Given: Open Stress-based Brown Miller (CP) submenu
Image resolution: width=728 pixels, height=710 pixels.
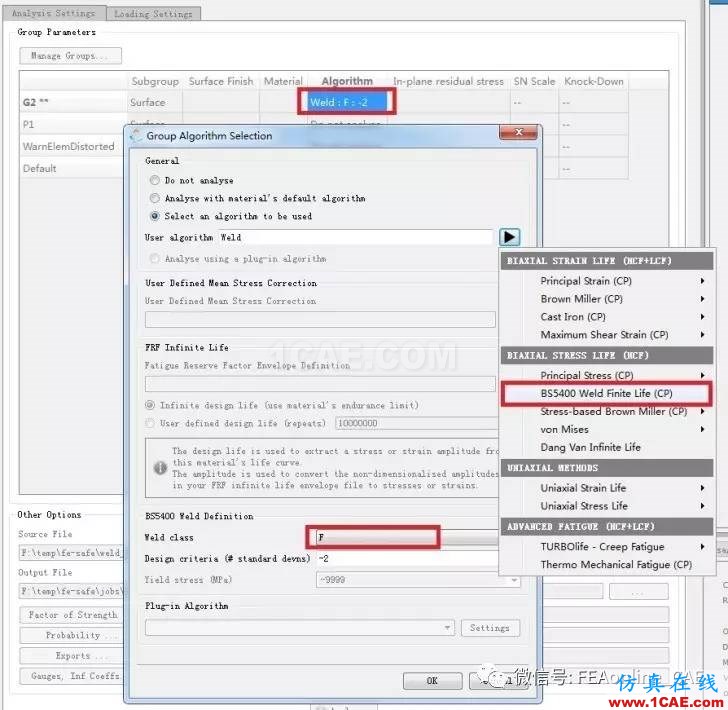Looking at the screenshot, I should (606, 411).
